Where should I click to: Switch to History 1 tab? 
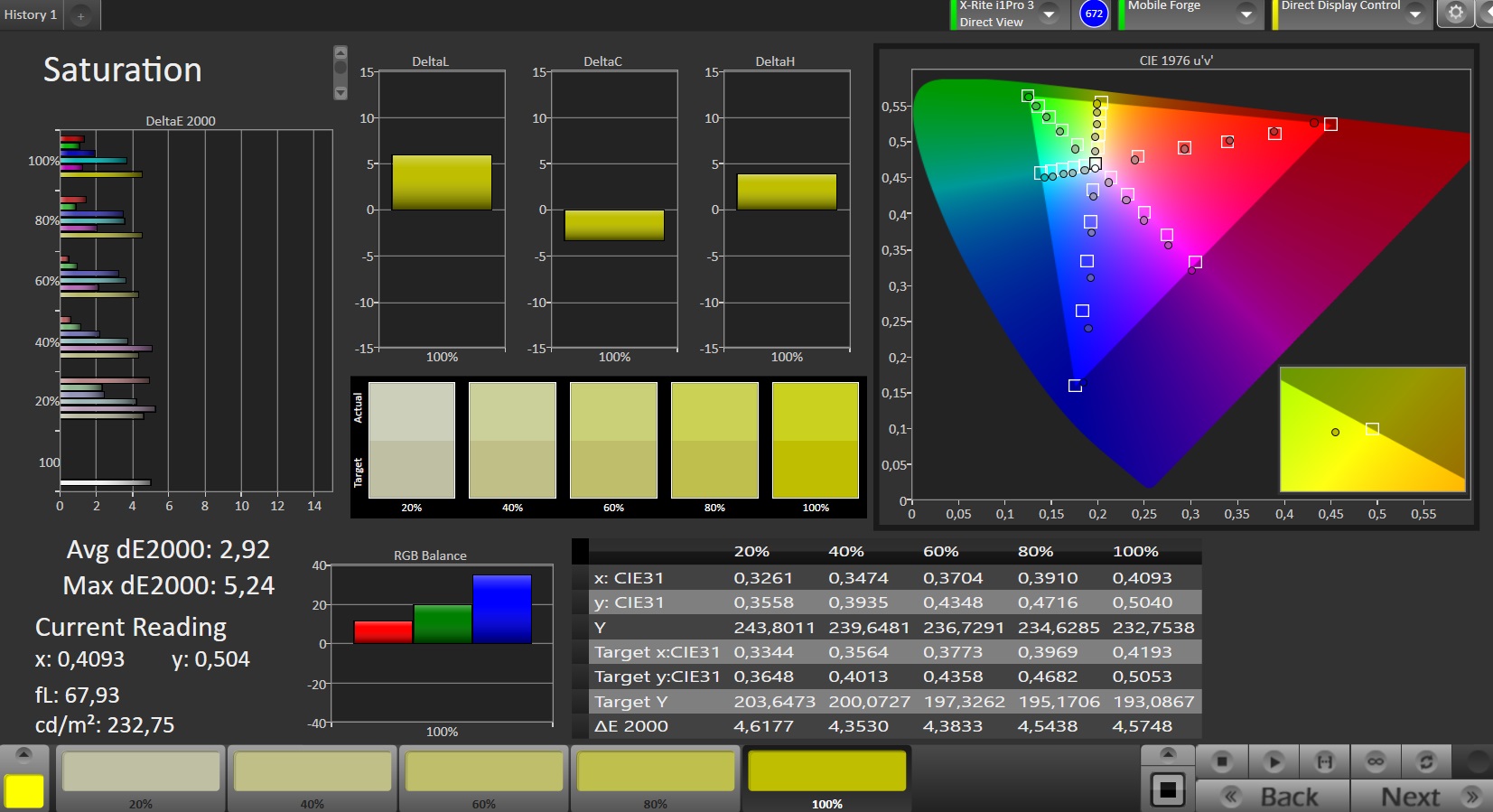(31, 14)
